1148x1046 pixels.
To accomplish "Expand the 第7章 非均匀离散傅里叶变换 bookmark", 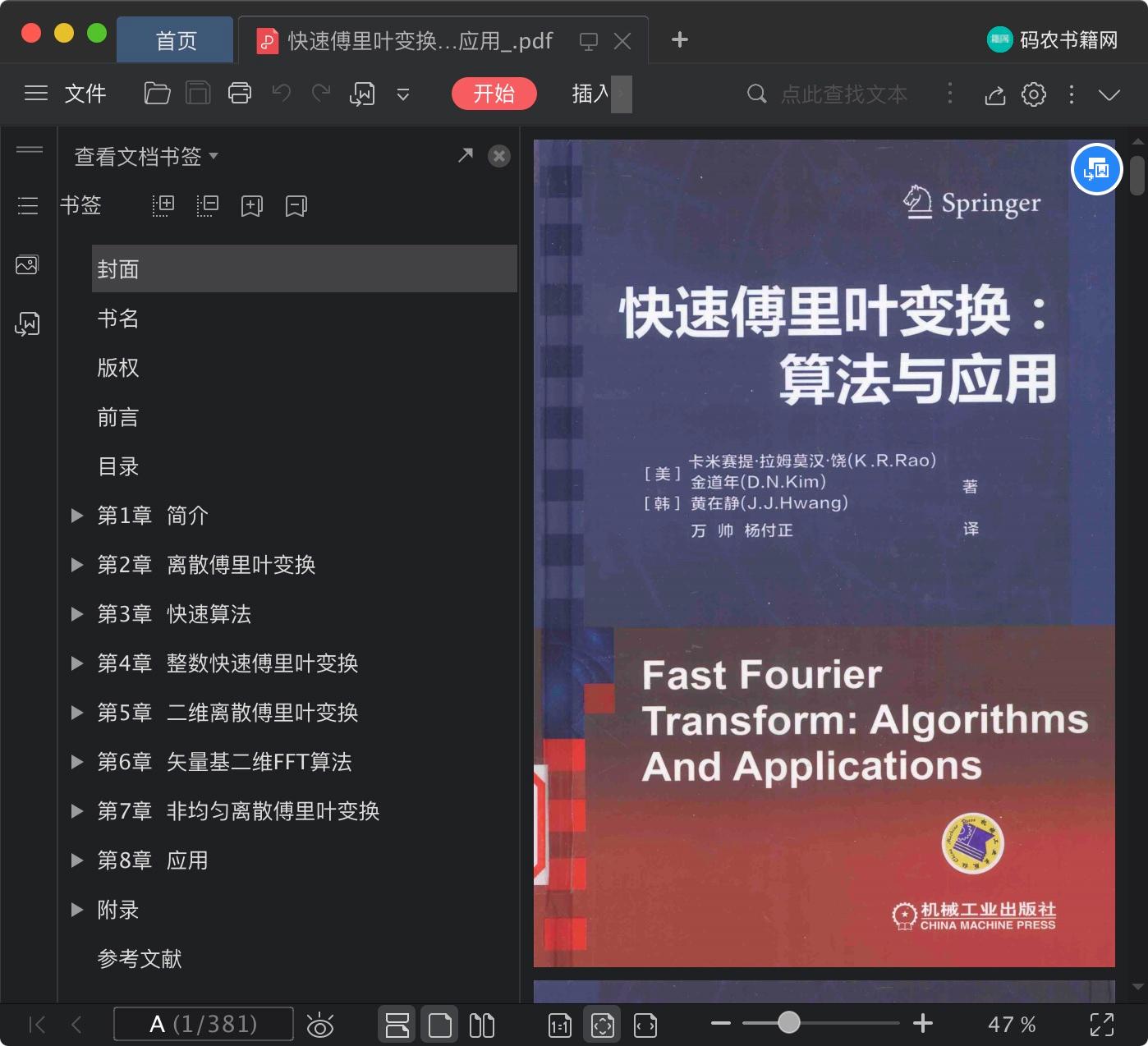I will click(77, 811).
